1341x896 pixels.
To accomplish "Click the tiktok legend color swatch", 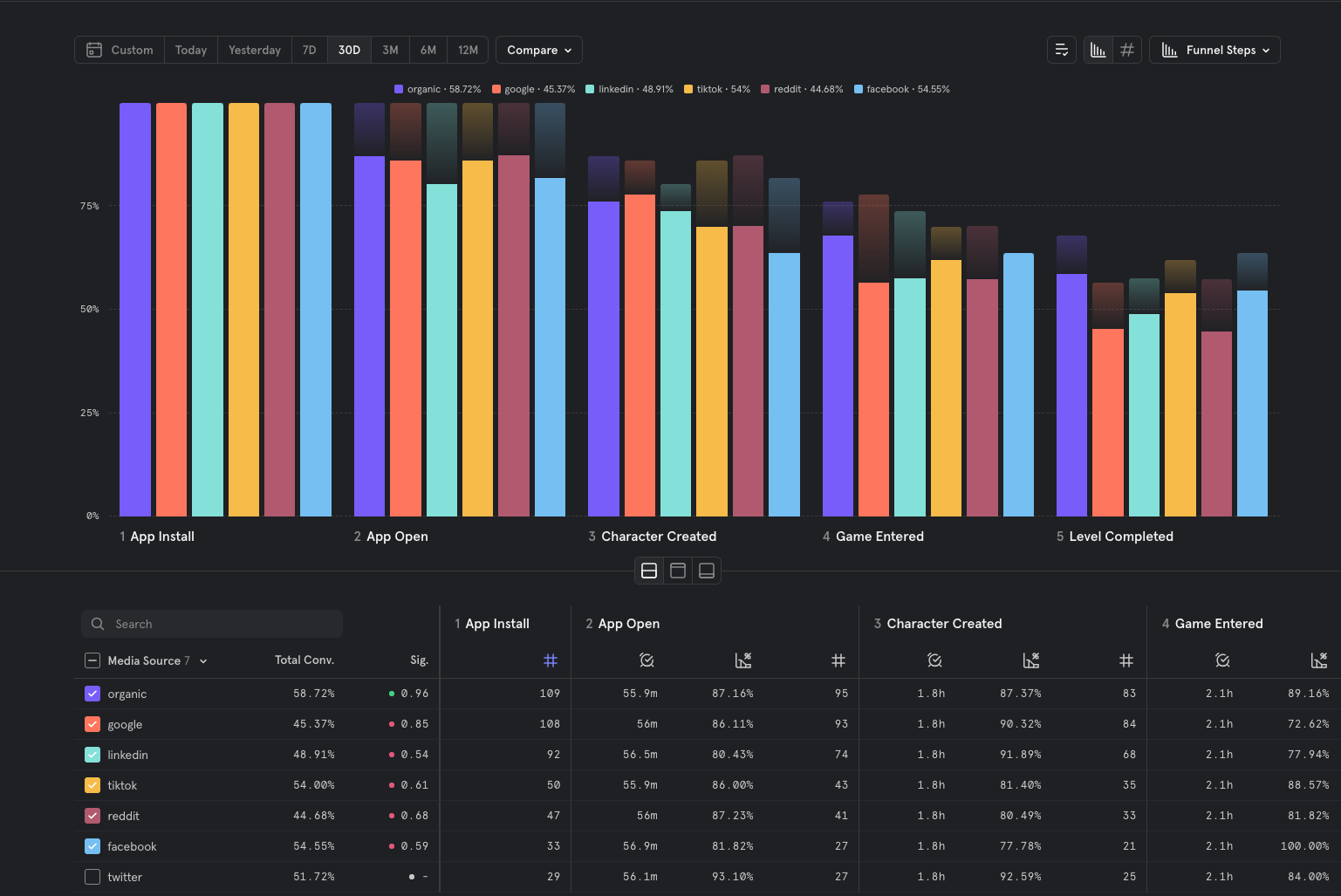I will pos(688,89).
